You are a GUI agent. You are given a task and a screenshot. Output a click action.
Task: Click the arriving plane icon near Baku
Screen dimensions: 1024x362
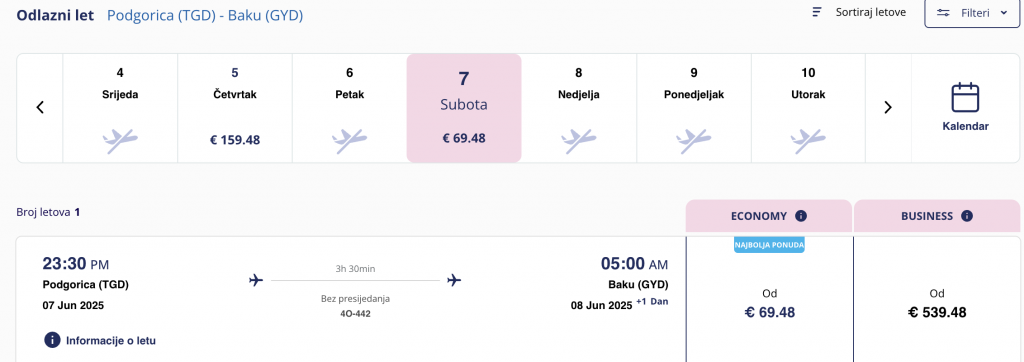click(x=454, y=280)
